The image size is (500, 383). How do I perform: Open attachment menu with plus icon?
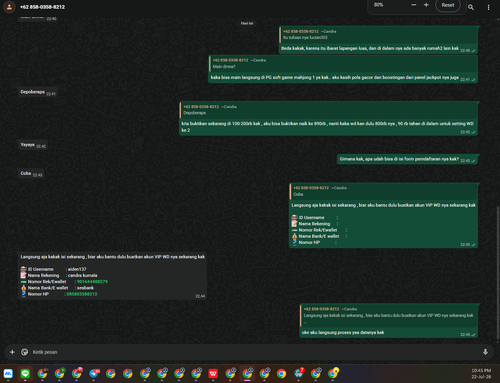[x=12, y=352]
